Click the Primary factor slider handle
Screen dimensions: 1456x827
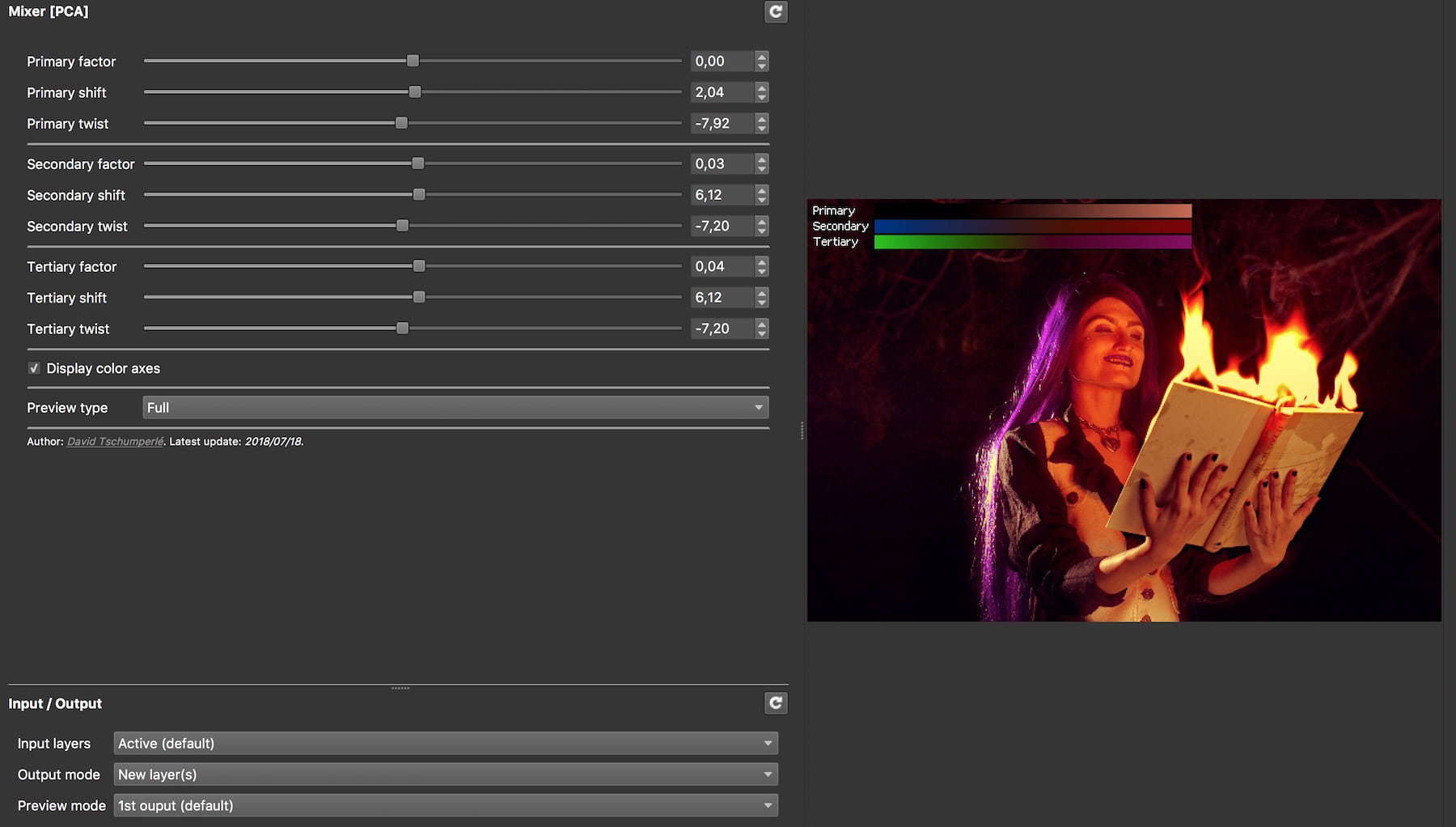click(413, 61)
